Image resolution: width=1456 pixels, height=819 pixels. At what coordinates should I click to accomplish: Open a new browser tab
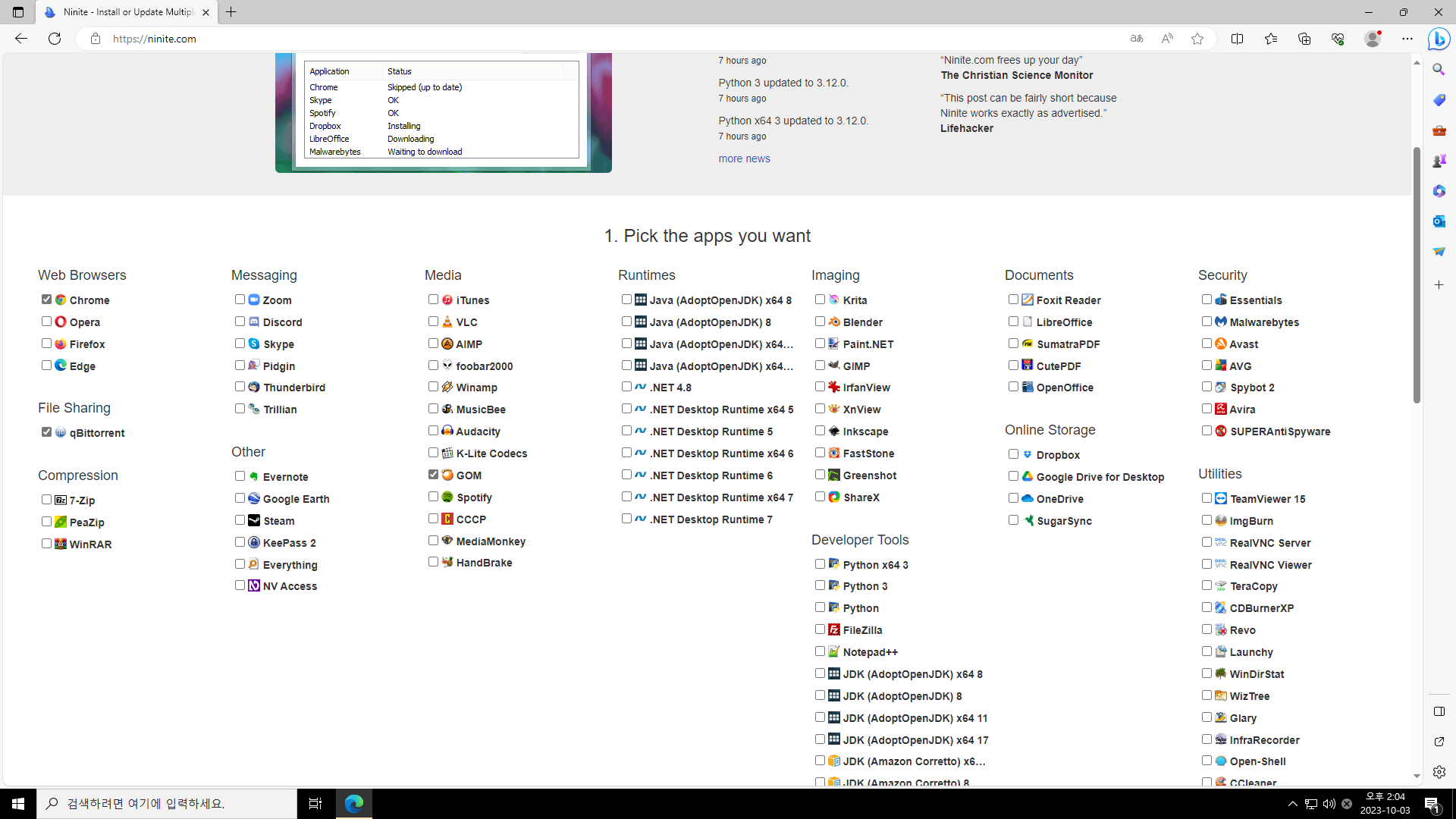231,12
